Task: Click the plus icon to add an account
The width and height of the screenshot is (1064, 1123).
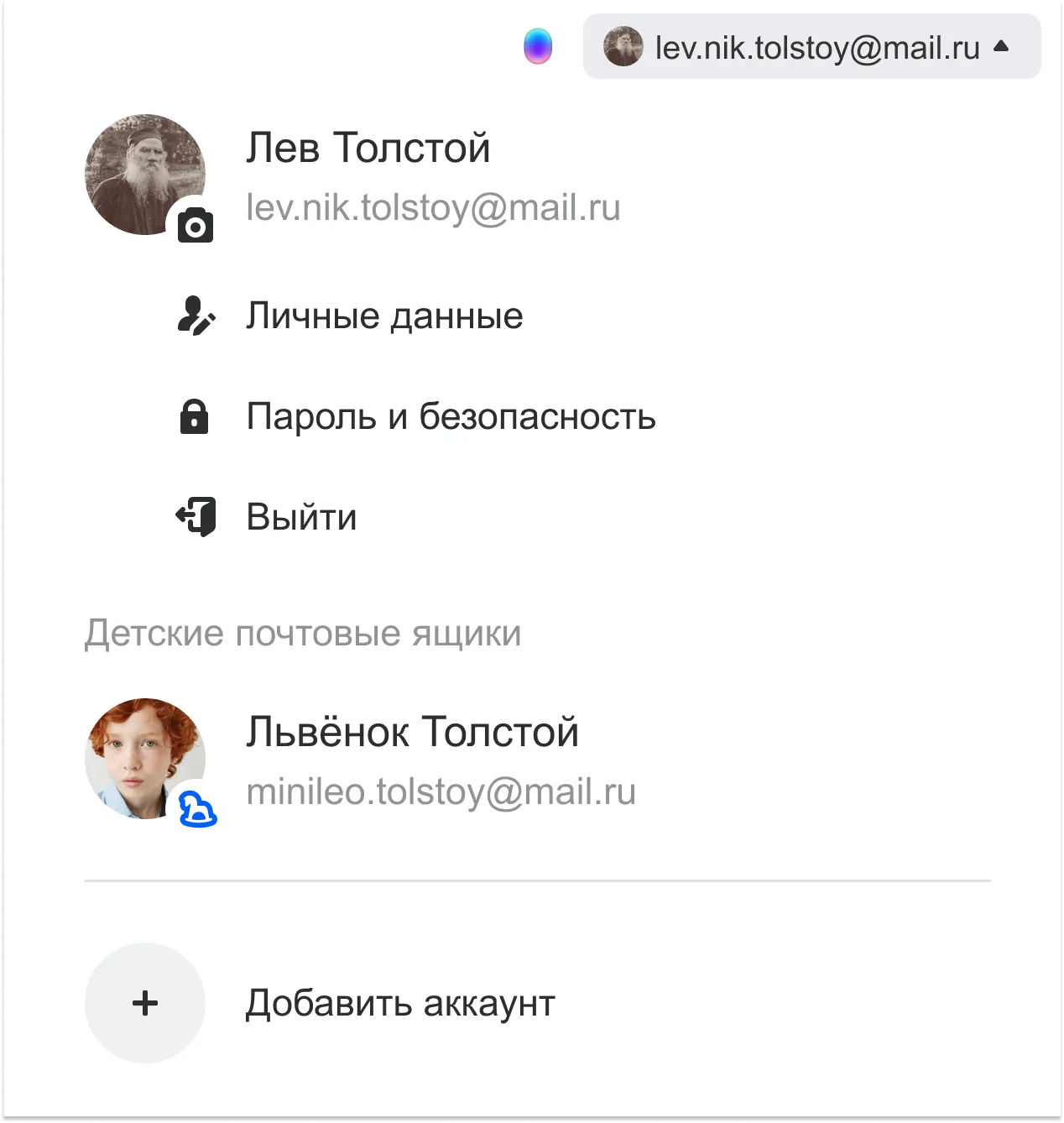Action: (145, 1003)
